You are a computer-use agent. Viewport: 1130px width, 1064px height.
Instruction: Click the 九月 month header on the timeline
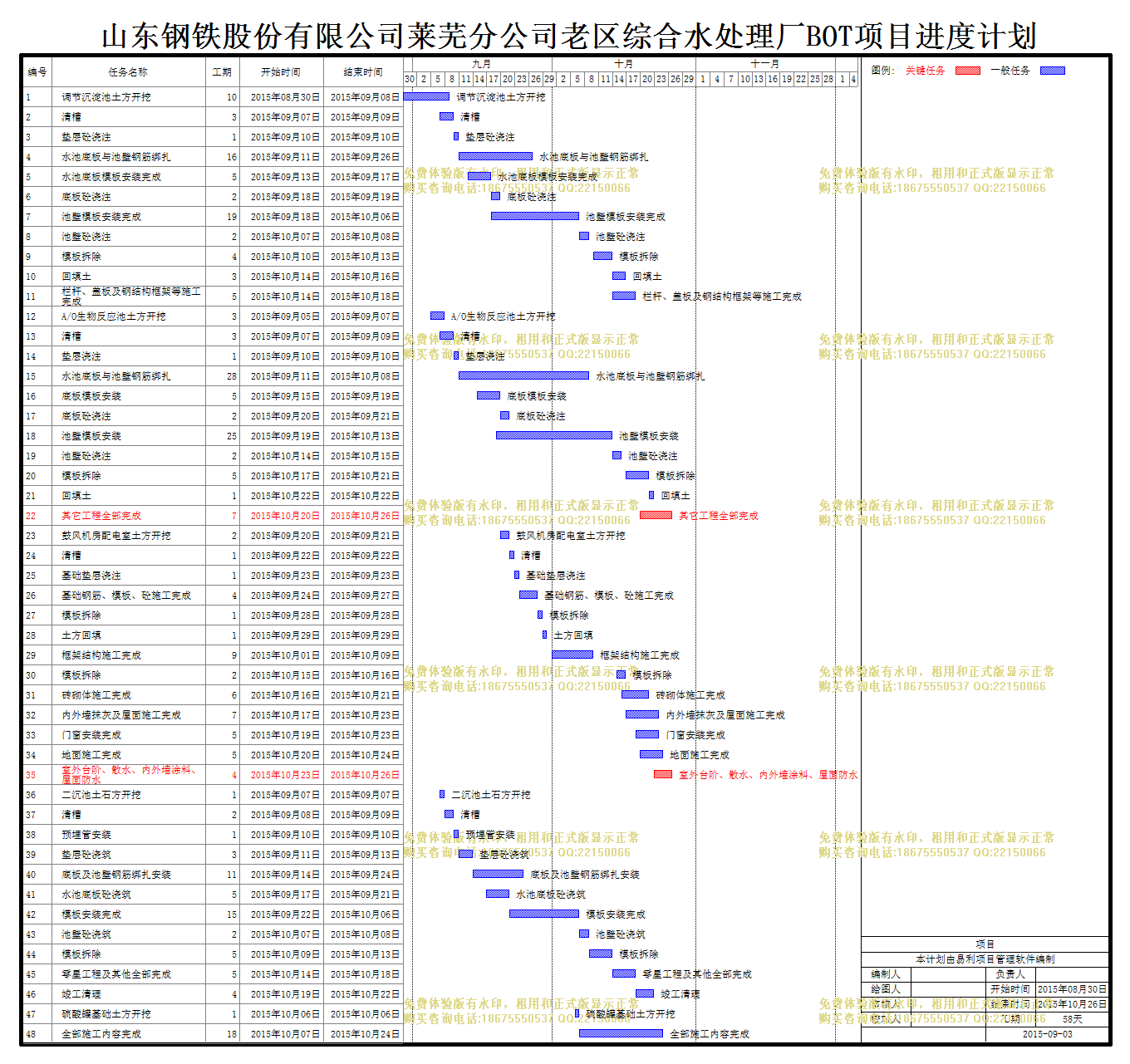[481, 64]
